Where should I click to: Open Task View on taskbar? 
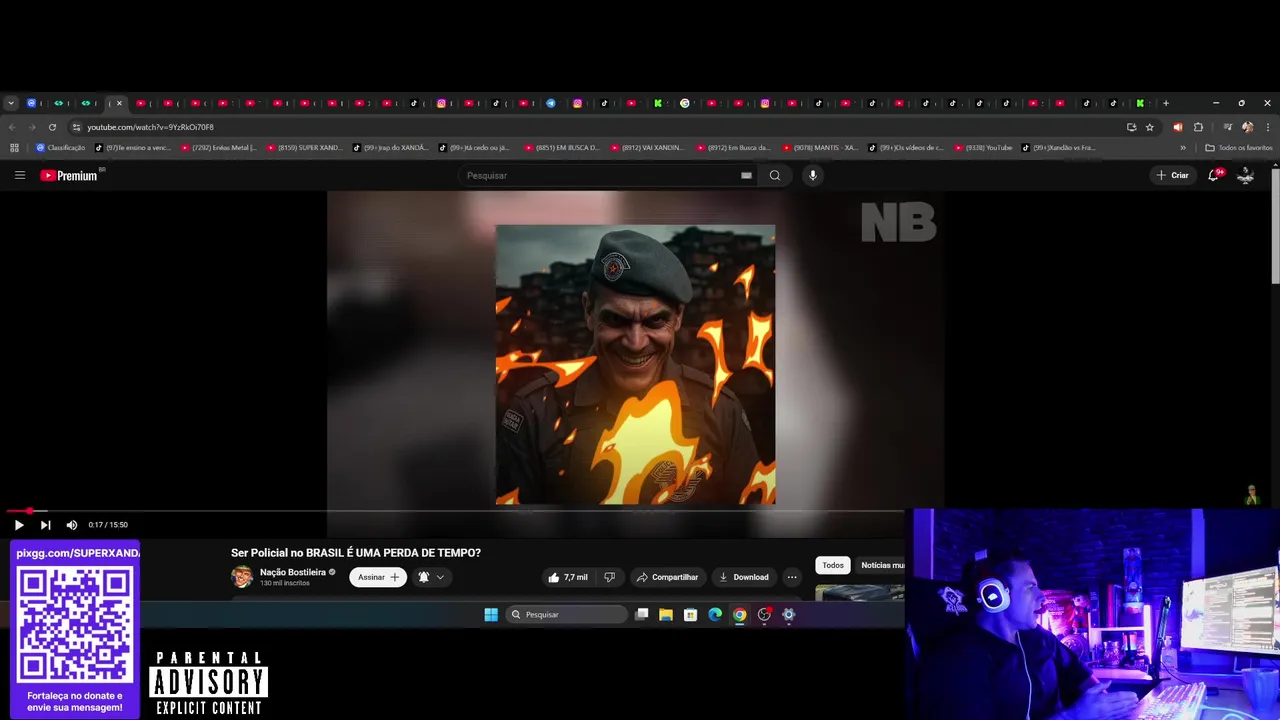(642, 615)
